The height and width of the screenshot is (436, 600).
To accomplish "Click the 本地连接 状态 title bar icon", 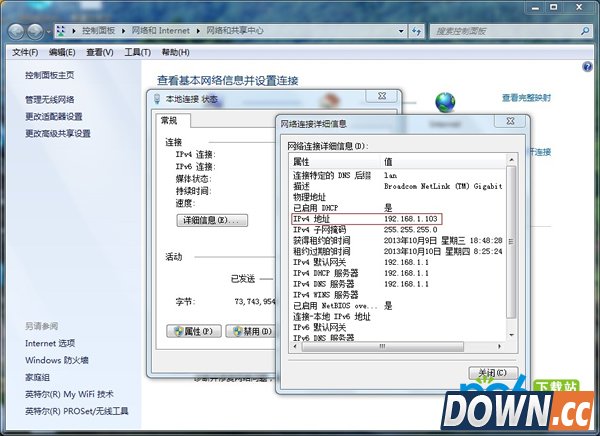I will pos(154,99).
